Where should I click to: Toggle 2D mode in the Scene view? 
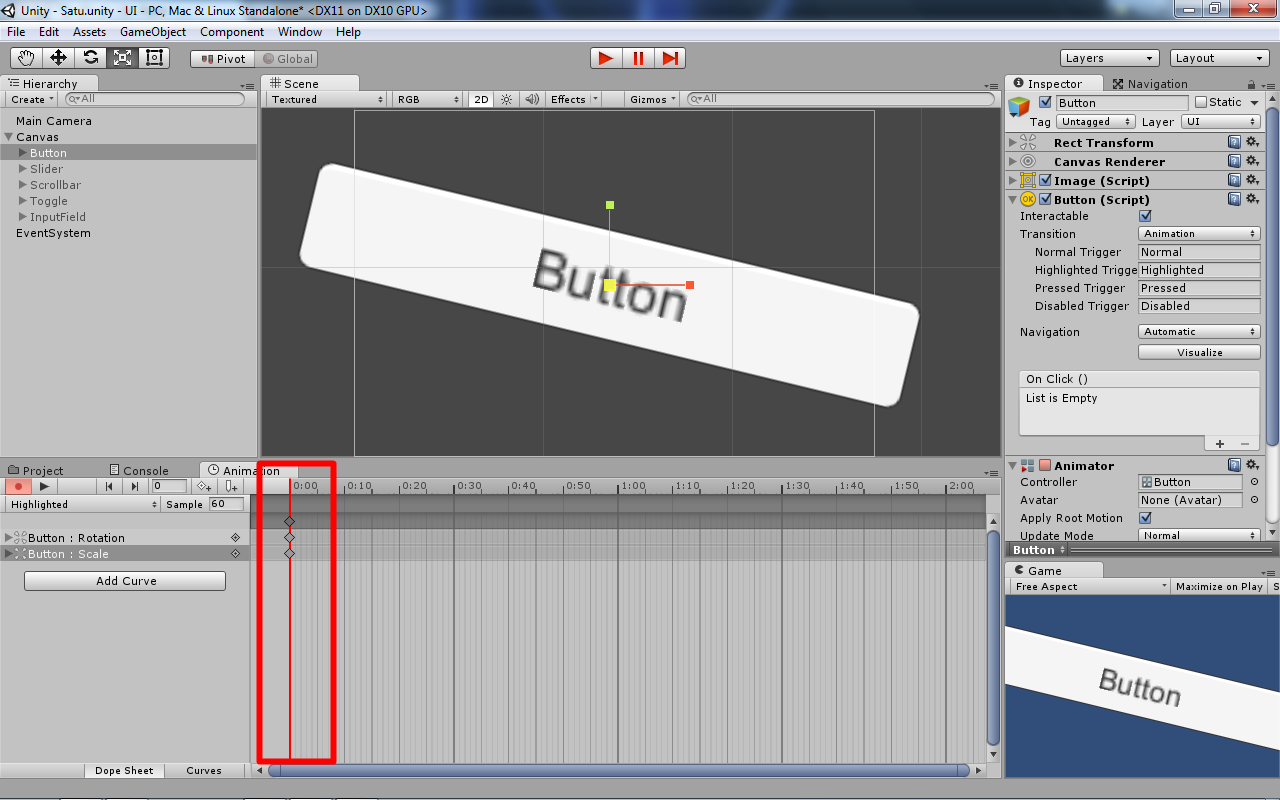pyautogui.click(x=480, y=99)
